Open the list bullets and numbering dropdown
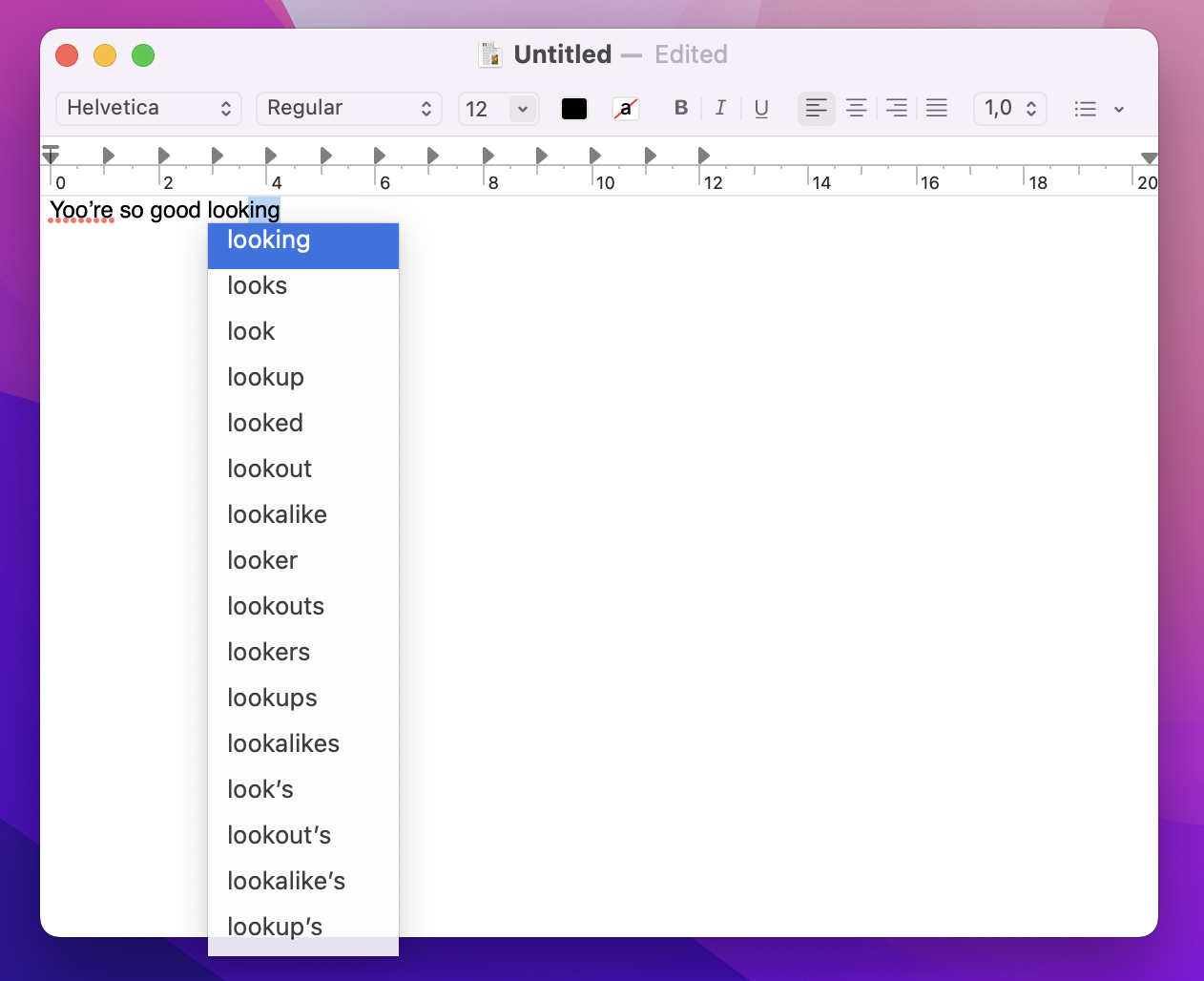 click(1099, 109)
